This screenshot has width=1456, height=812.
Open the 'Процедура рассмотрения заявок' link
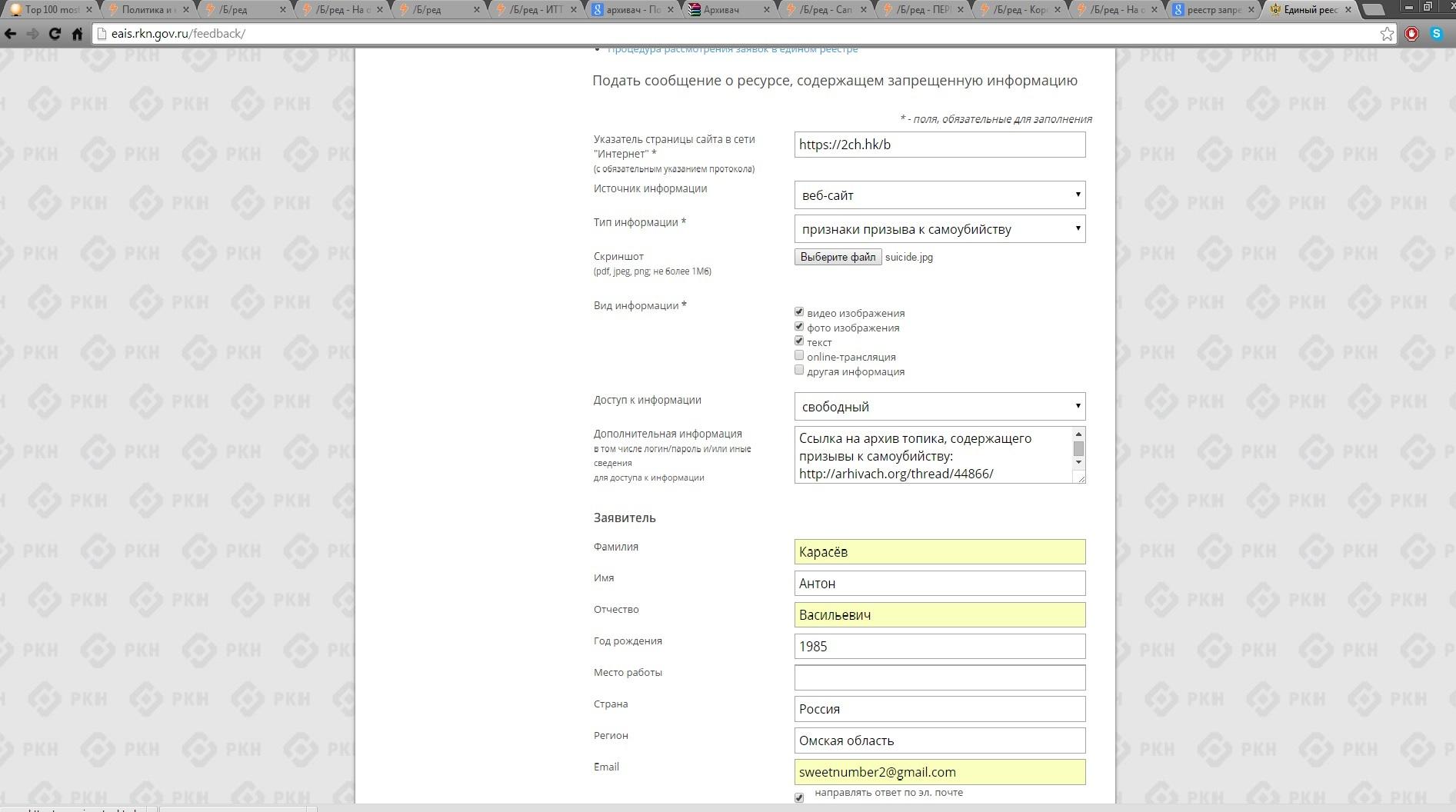(732, 49)
